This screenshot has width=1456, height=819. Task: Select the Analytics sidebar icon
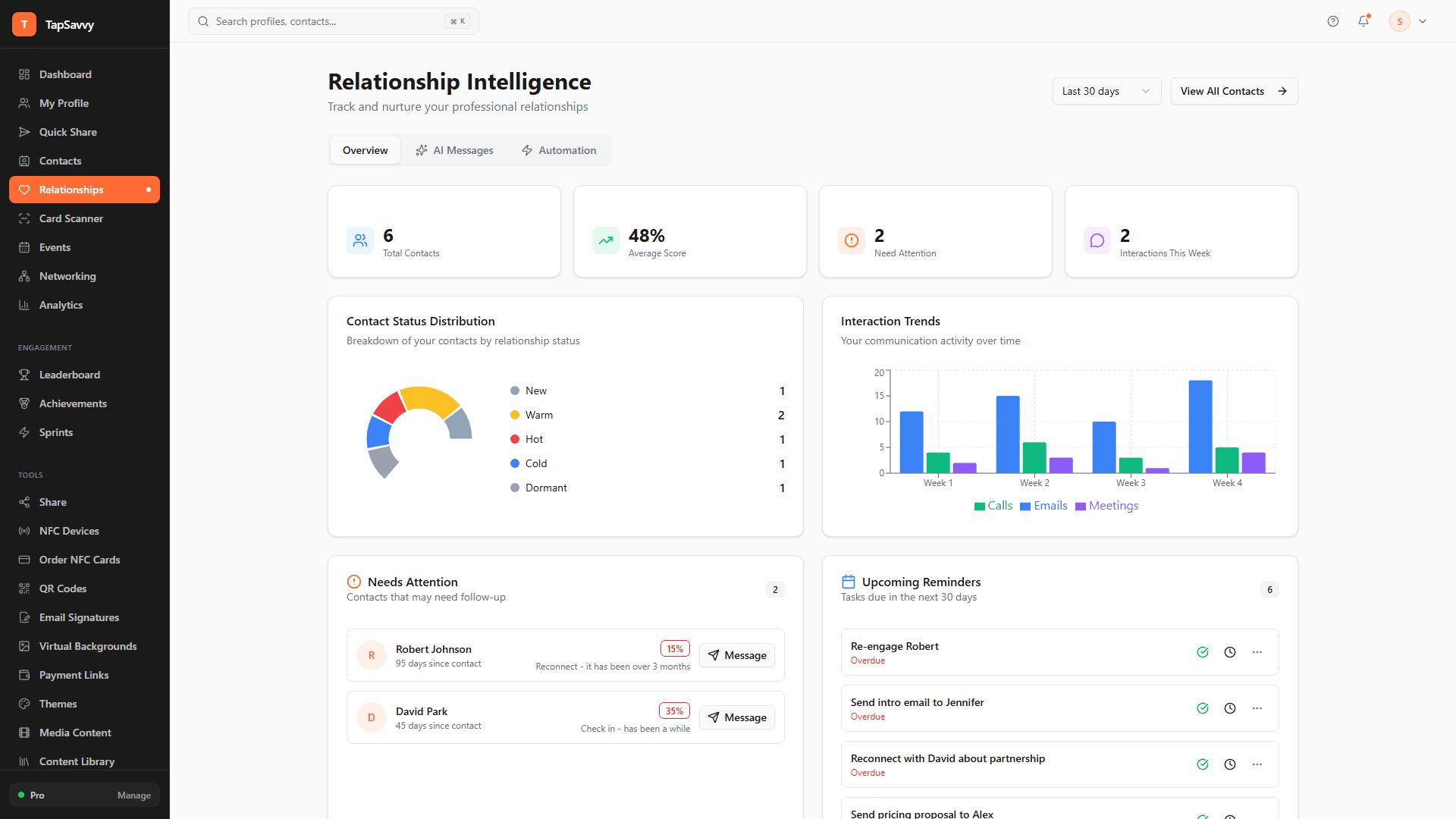24,305
